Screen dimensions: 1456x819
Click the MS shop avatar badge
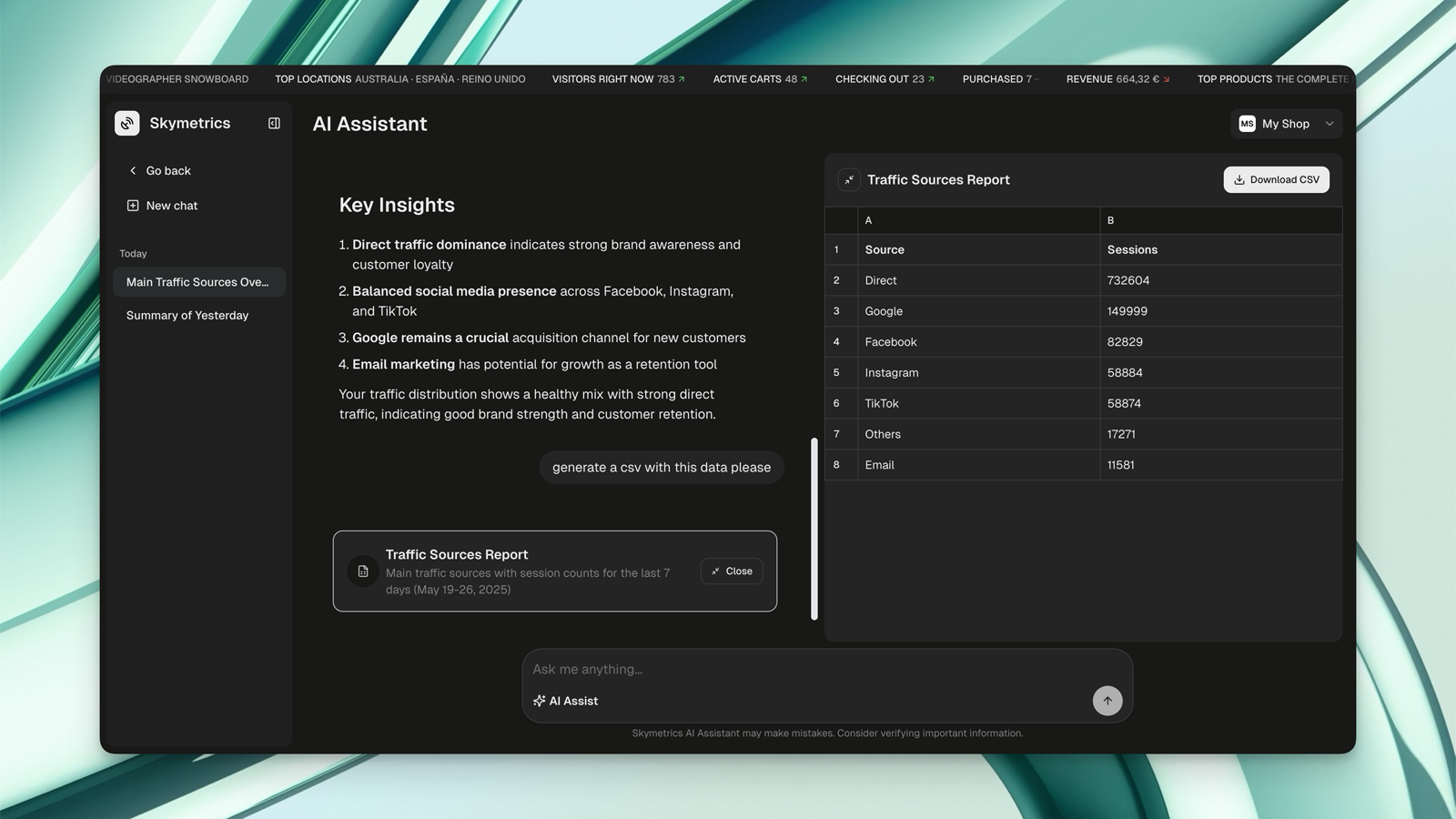[x=1247, y=124]
